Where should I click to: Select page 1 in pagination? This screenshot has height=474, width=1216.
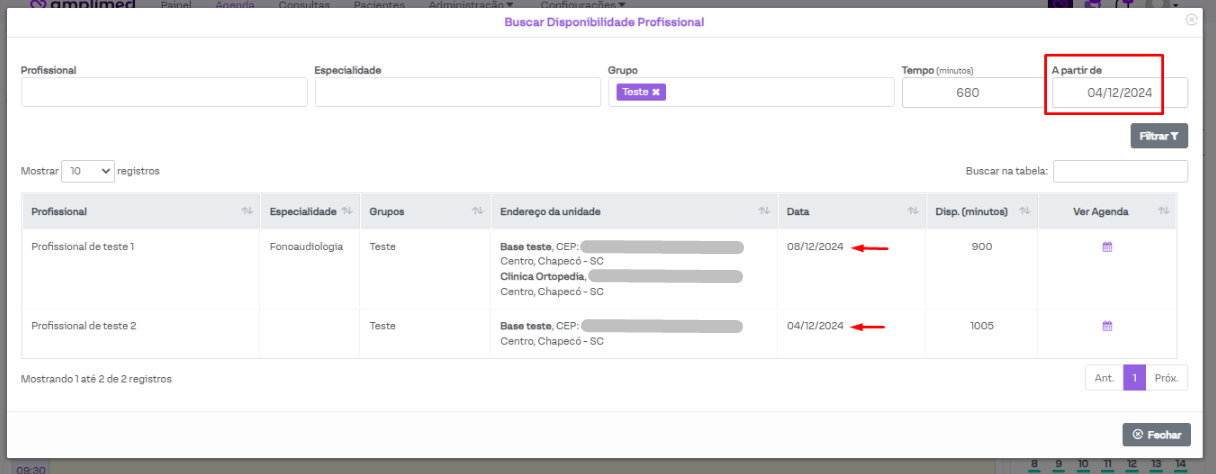pos(1134,378)
